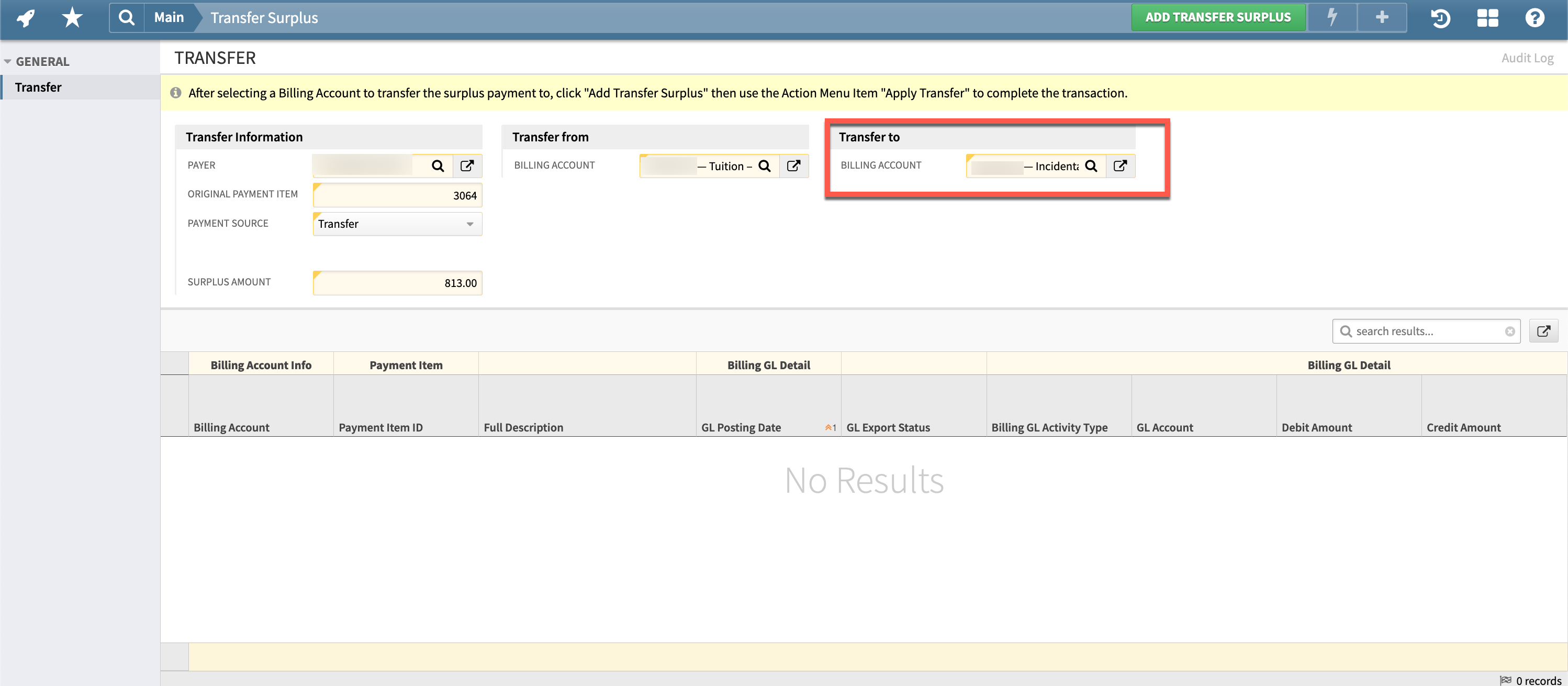Open favorites via the star icon
Image resolution: width=1568 pixels, height=686 pixels.
pos(71,17)
